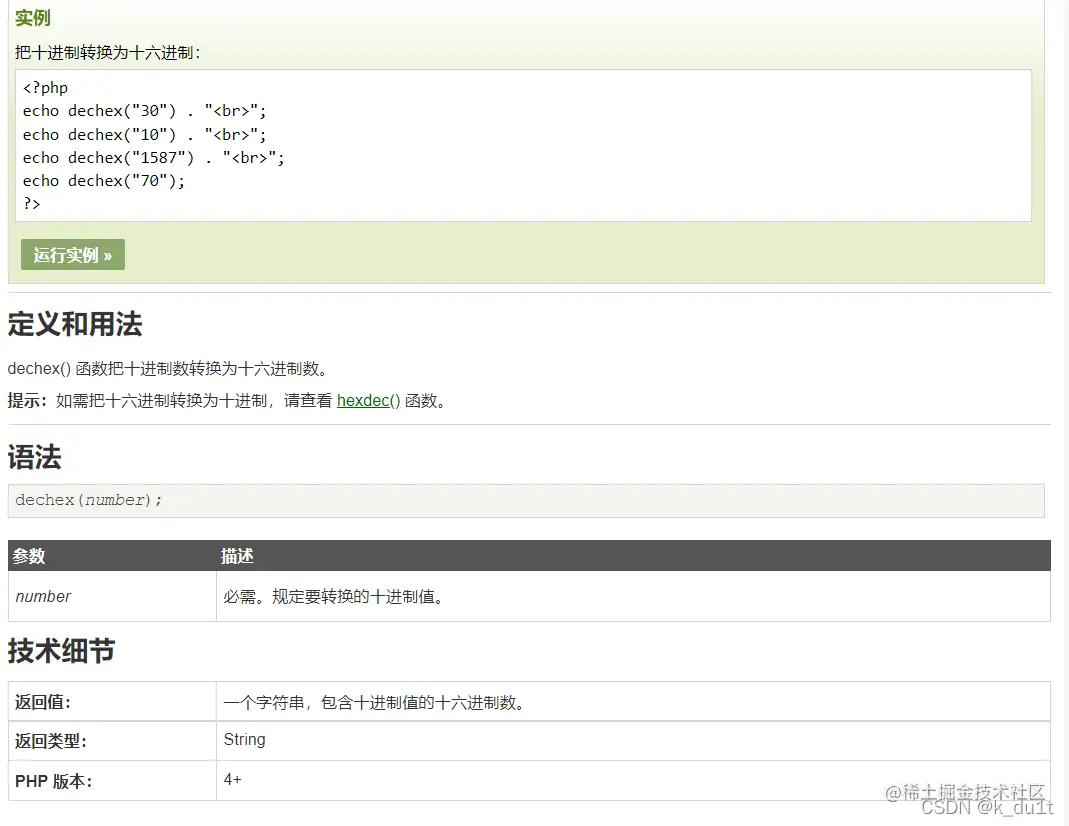Click the 语法 heading

point(35,457)
